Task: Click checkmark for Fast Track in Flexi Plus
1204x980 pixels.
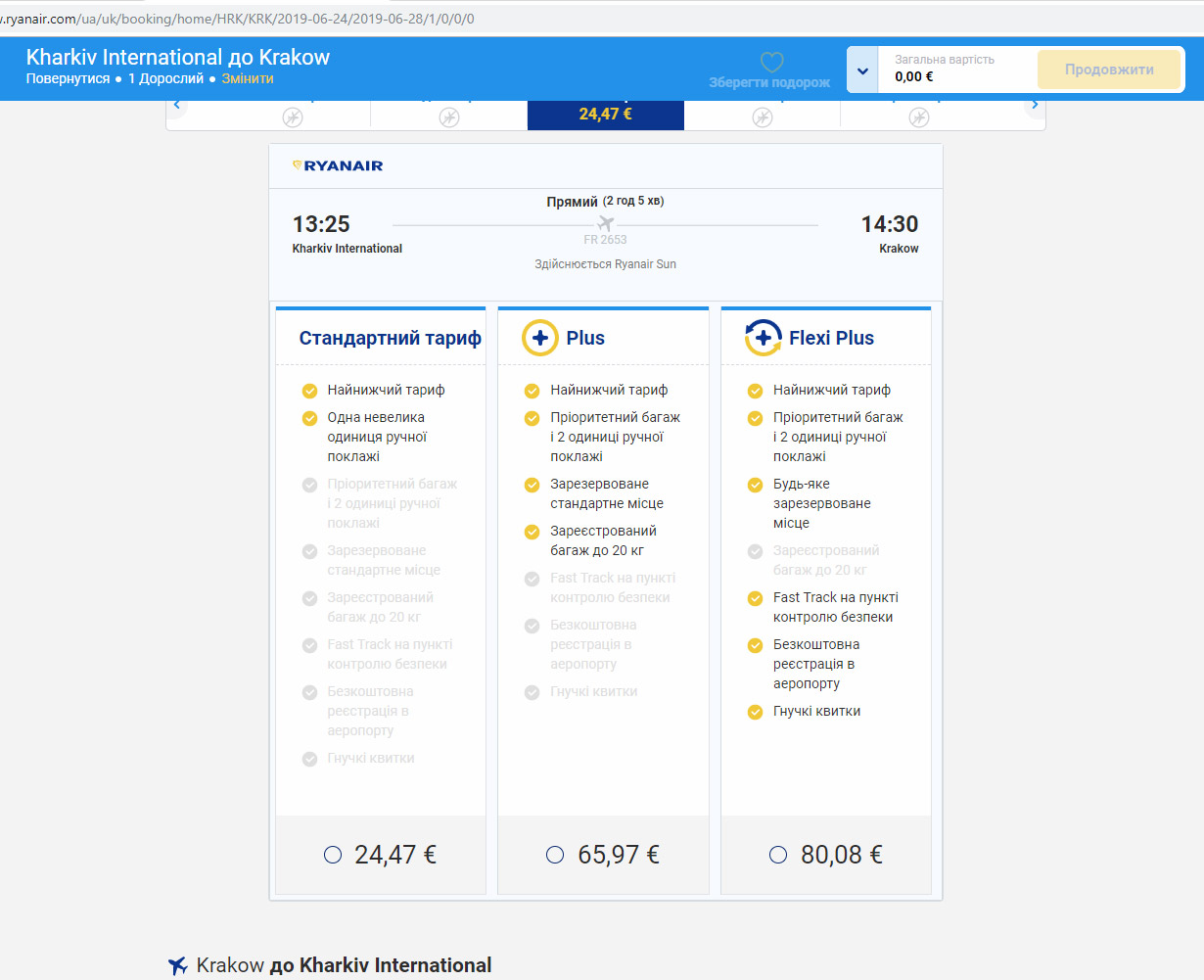Action: click(755, 598)
